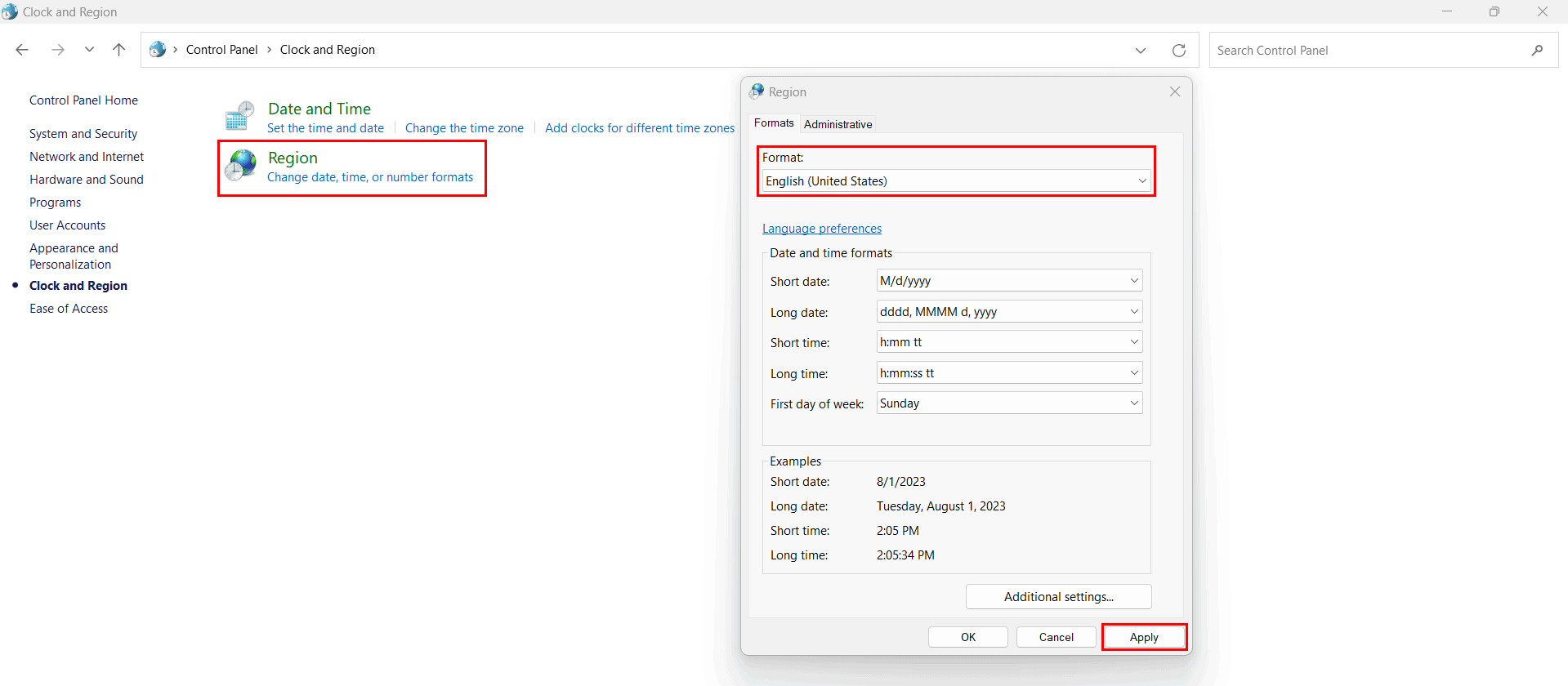Open Additional settings in Region dialog
The image size is (1568, 686).
[1058, 597]
